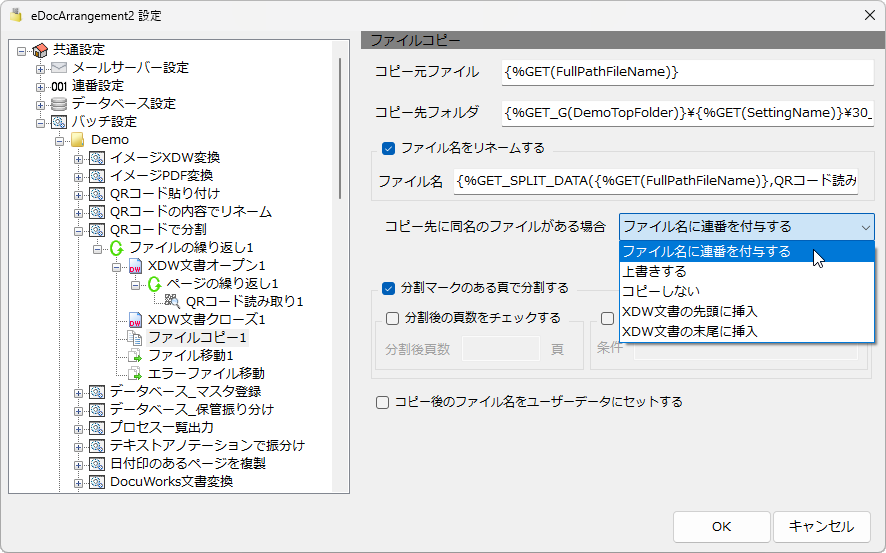Viewport: 886px width, 553px height.
Task: Click the データベース設定 database icon
Action: click(59, 104)
